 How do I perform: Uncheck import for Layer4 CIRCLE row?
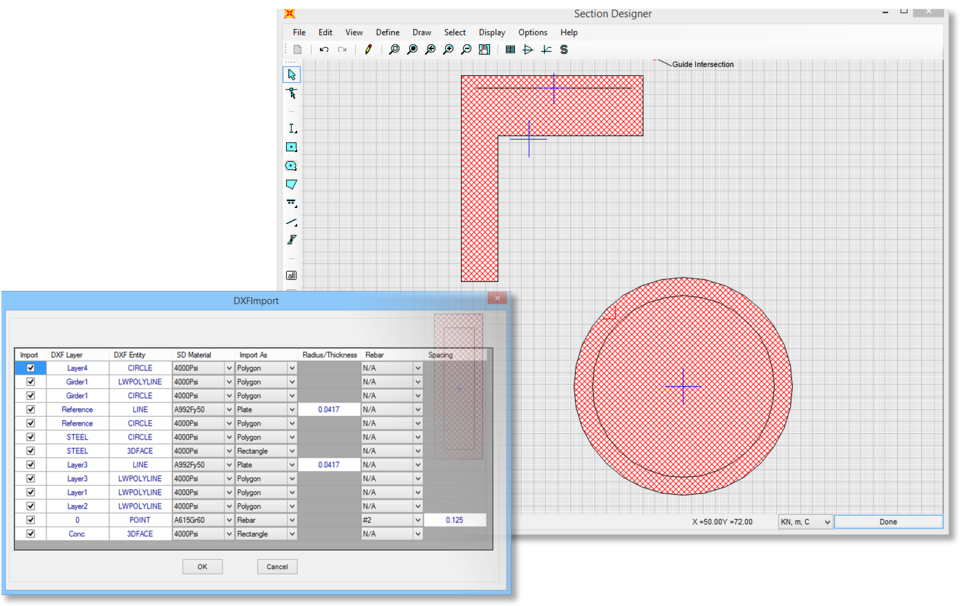pyautogui.click(x=31, y=368)
